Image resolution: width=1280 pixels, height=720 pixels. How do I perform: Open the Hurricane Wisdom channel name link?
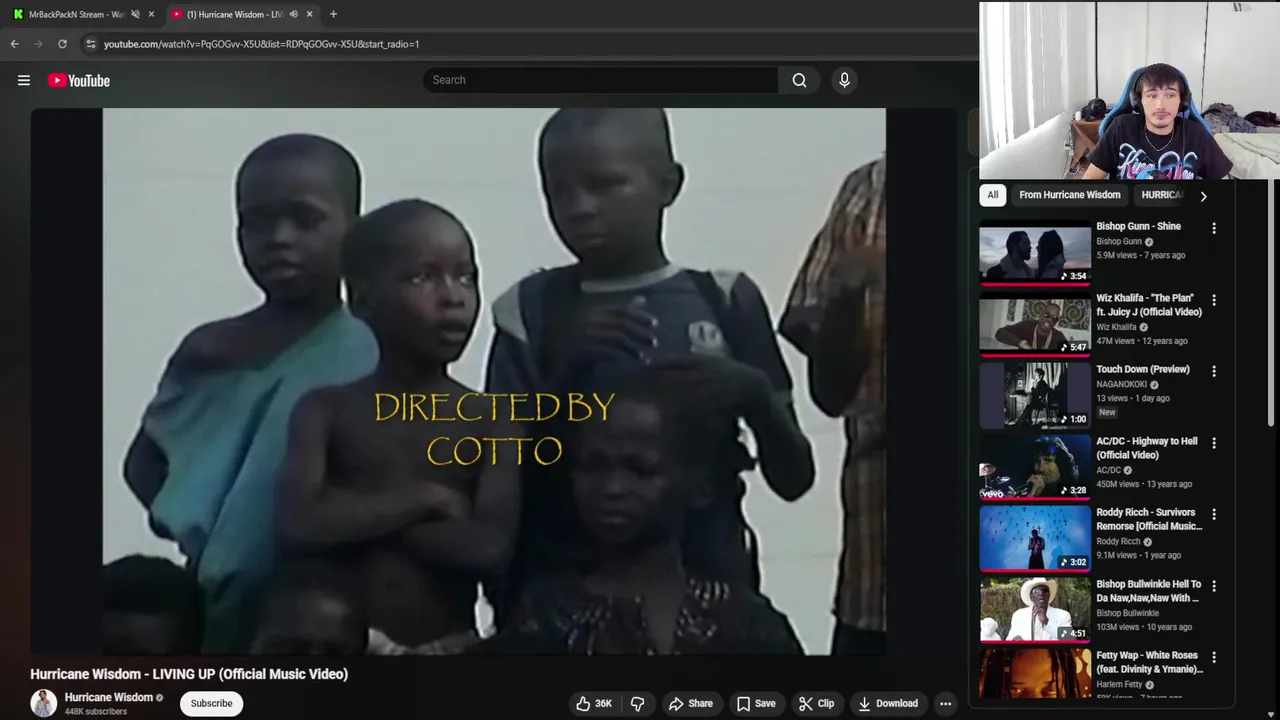coord(109,697)
